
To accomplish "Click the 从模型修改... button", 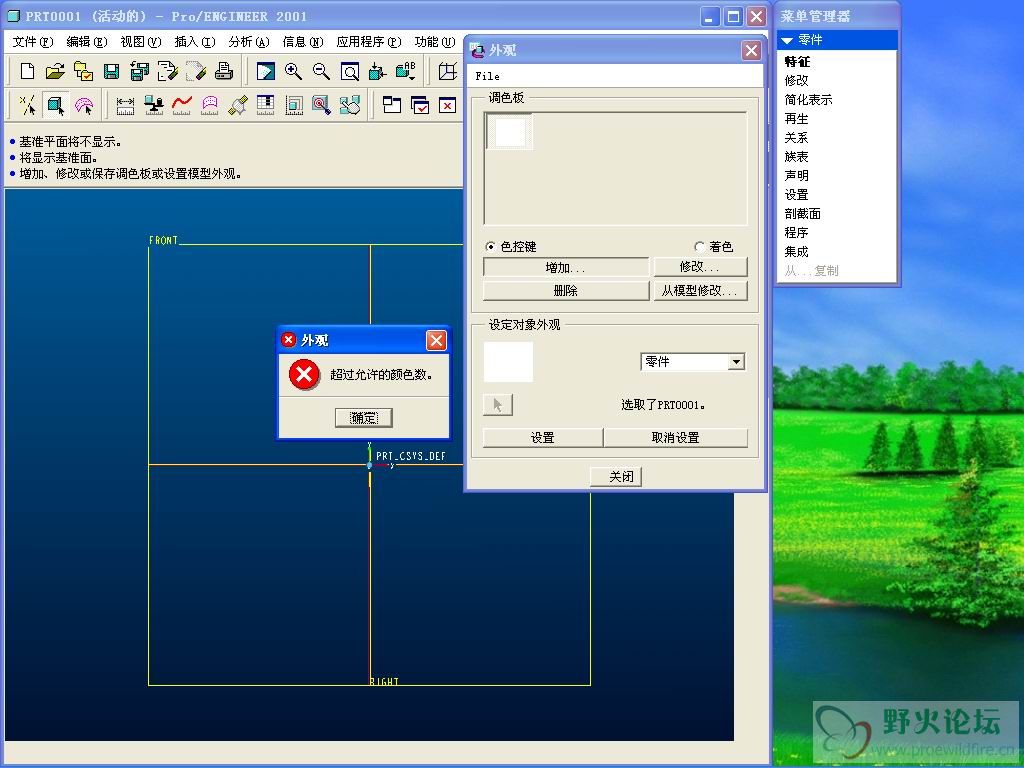I will pyautogui.click(x=700, y=291).
